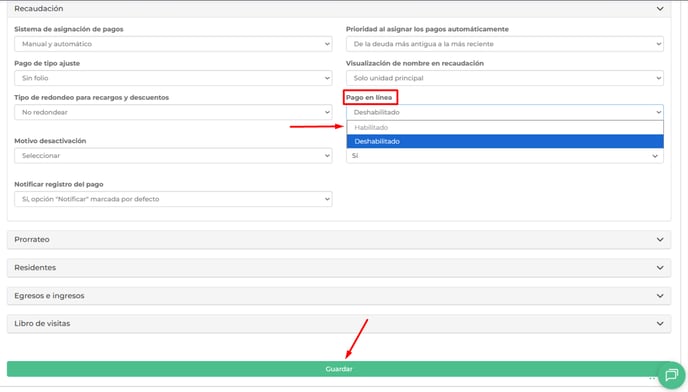
Task: Close the Pago en línea dropdown field
Action: pos(505,112)
